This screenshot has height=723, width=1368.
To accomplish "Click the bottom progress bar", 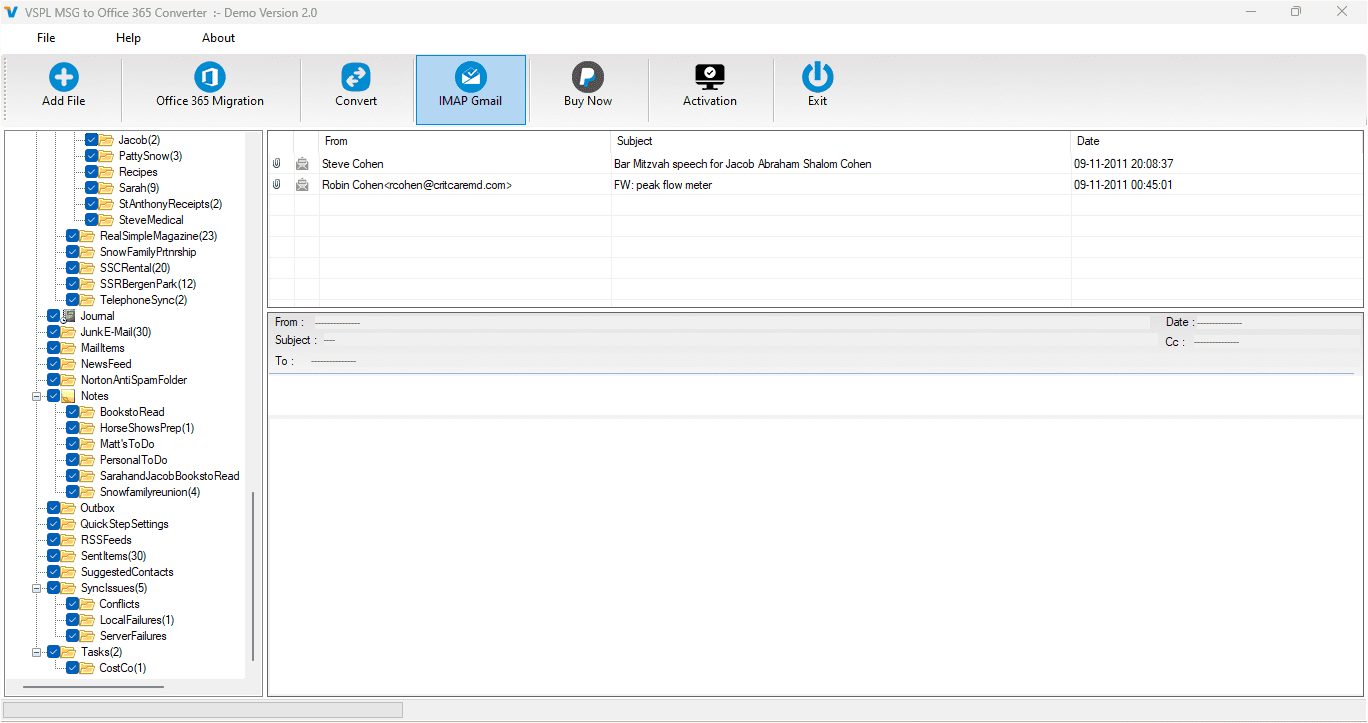I will (204, 710).
